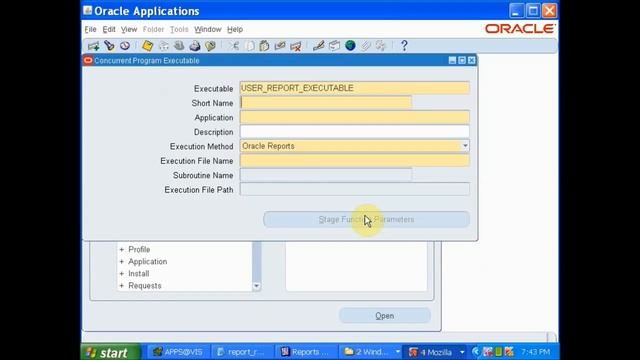This screenshot has width=640, height=360.
Task: Click the Window Help question mark icon
Action: pos(404,46)
